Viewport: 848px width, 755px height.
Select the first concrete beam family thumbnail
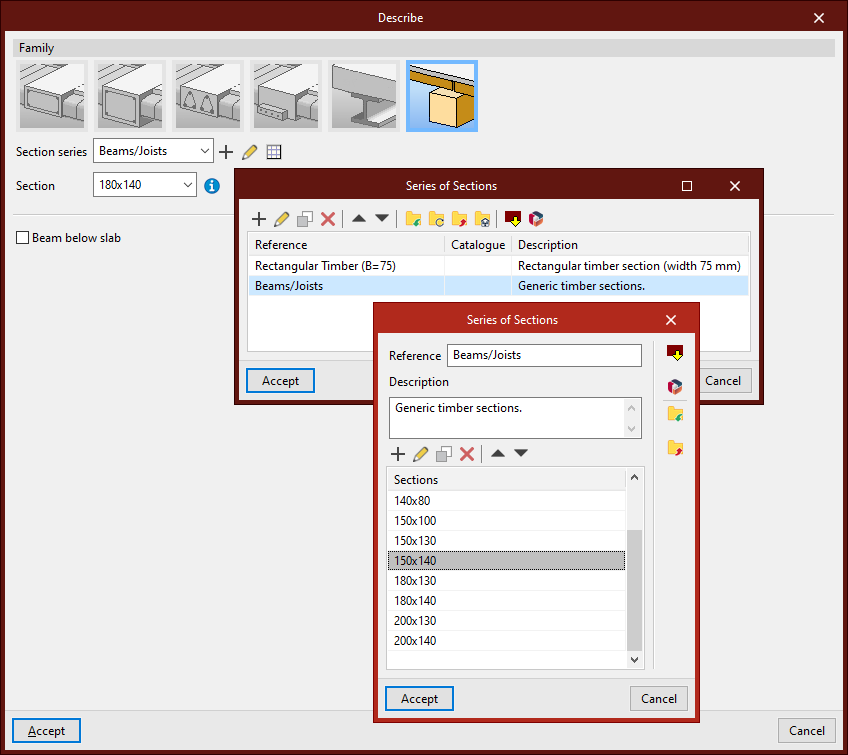pyautogui.click(x=52, y=96)
